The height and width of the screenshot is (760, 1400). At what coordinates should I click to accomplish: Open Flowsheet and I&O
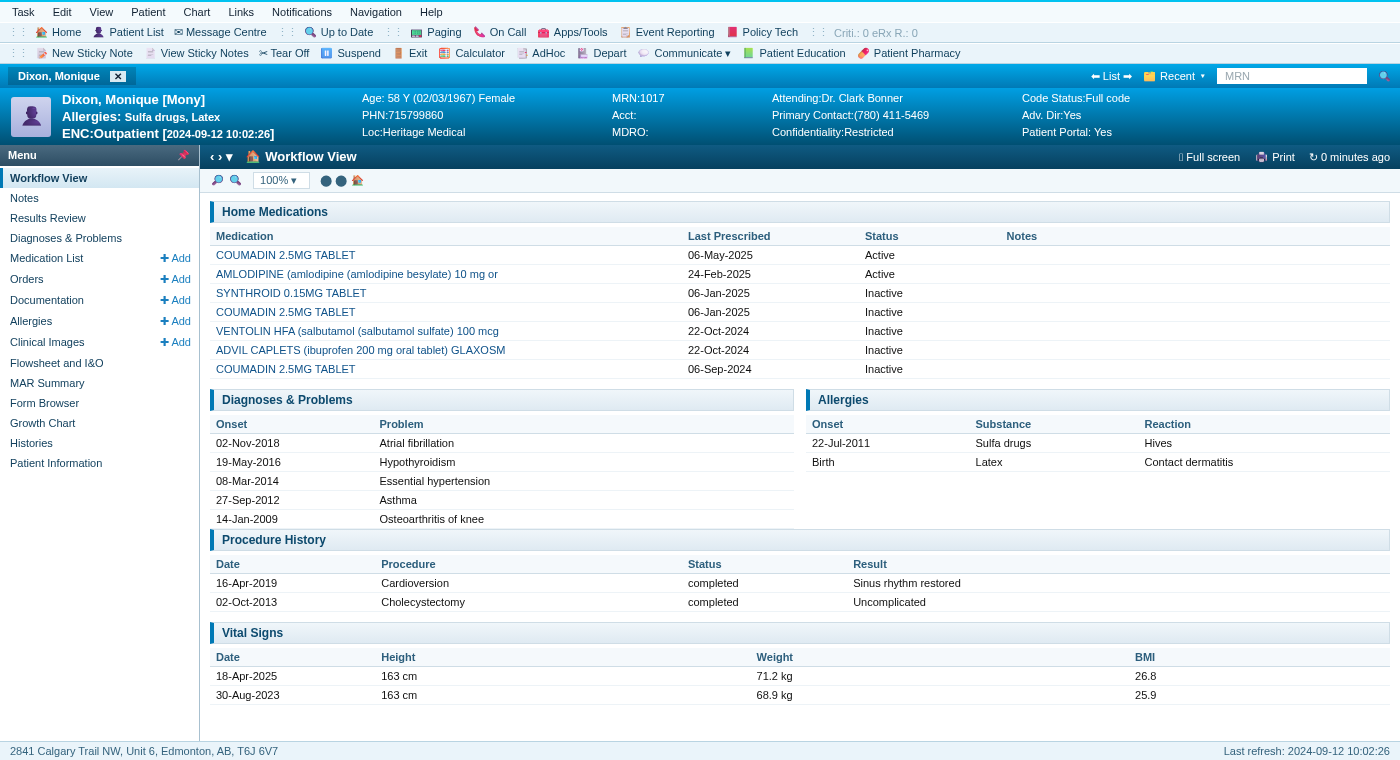coord(100,363)
